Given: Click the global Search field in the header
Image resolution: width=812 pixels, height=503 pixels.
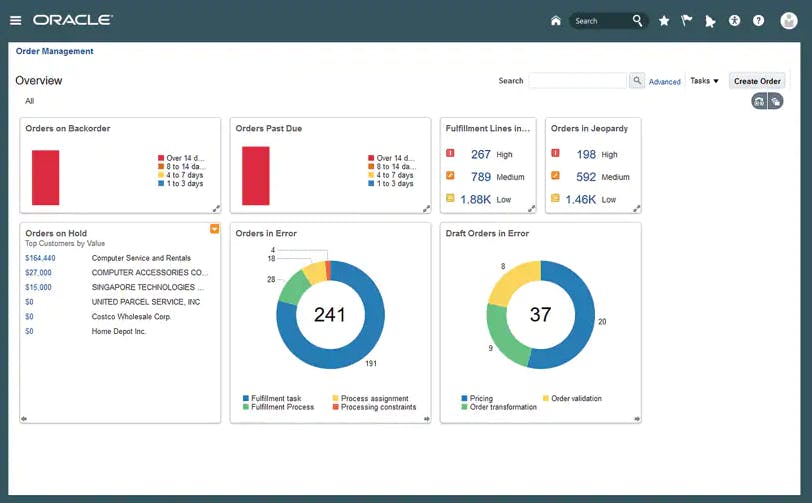Looking at the screenshot, I should (x=601, y=21).
